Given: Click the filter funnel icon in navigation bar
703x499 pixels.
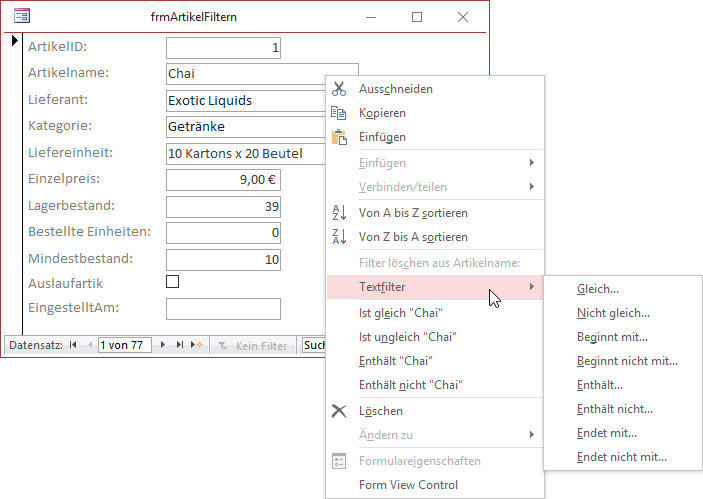Looking at the screenshot, I should coord(223,346).
